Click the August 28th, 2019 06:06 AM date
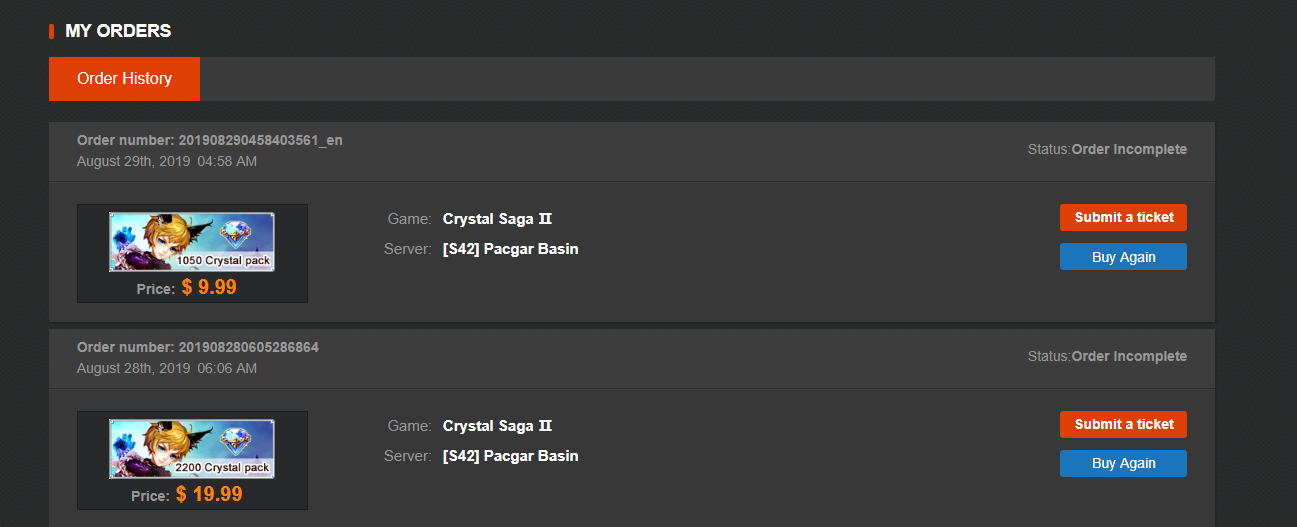 pos(167,369)
